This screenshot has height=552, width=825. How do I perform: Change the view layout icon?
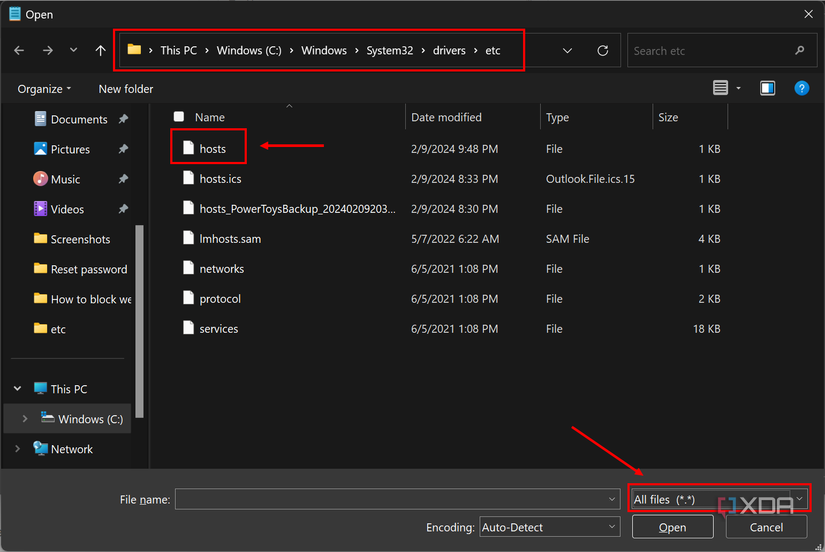pos(720,88)
